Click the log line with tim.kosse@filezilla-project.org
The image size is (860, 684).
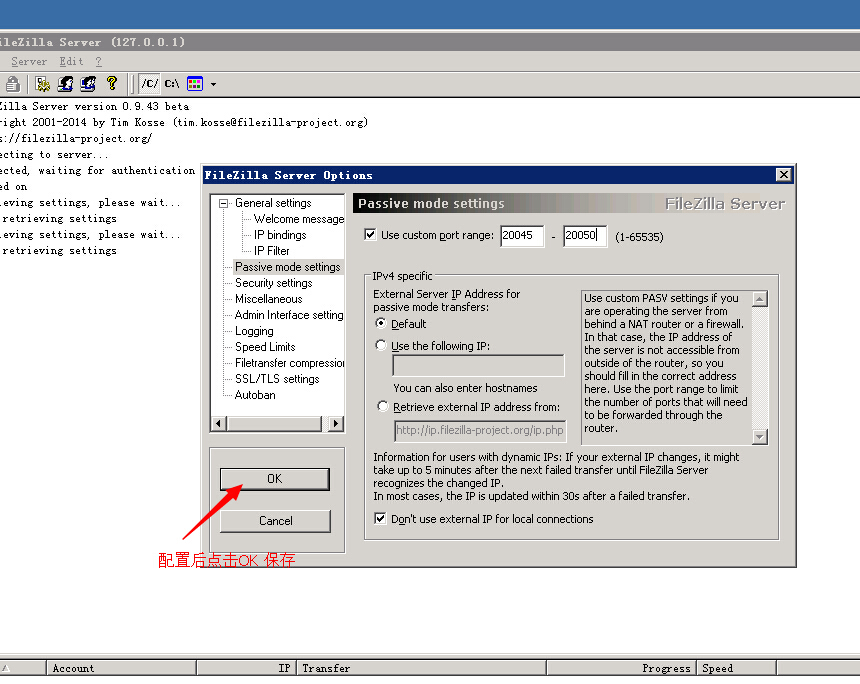(x=184, y=122)
